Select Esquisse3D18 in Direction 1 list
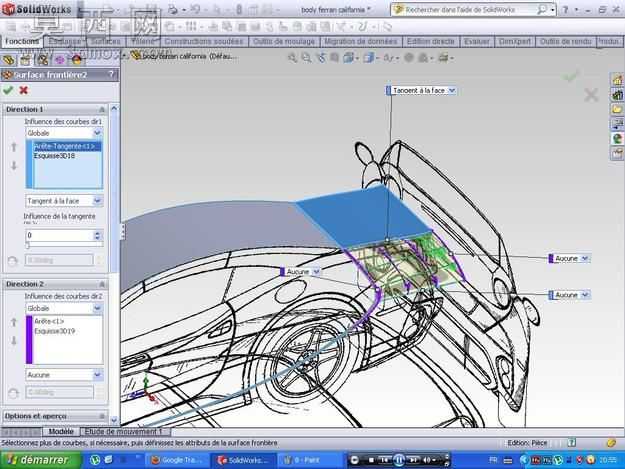This screenshot has height=469, width=625. click(54, 156)
